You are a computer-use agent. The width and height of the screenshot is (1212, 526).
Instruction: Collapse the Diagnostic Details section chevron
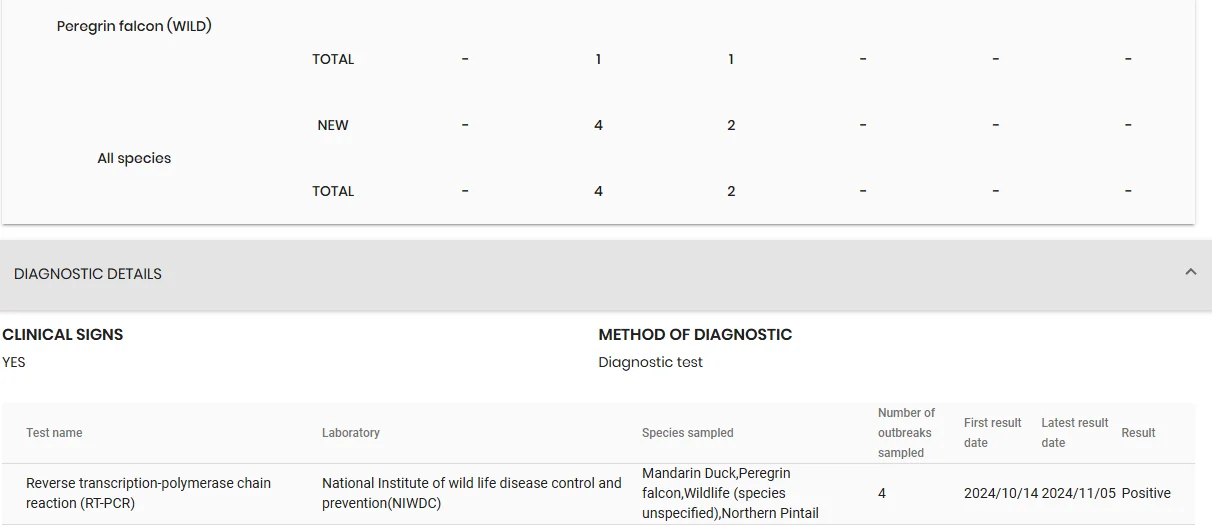click(x=1190, y=272)
